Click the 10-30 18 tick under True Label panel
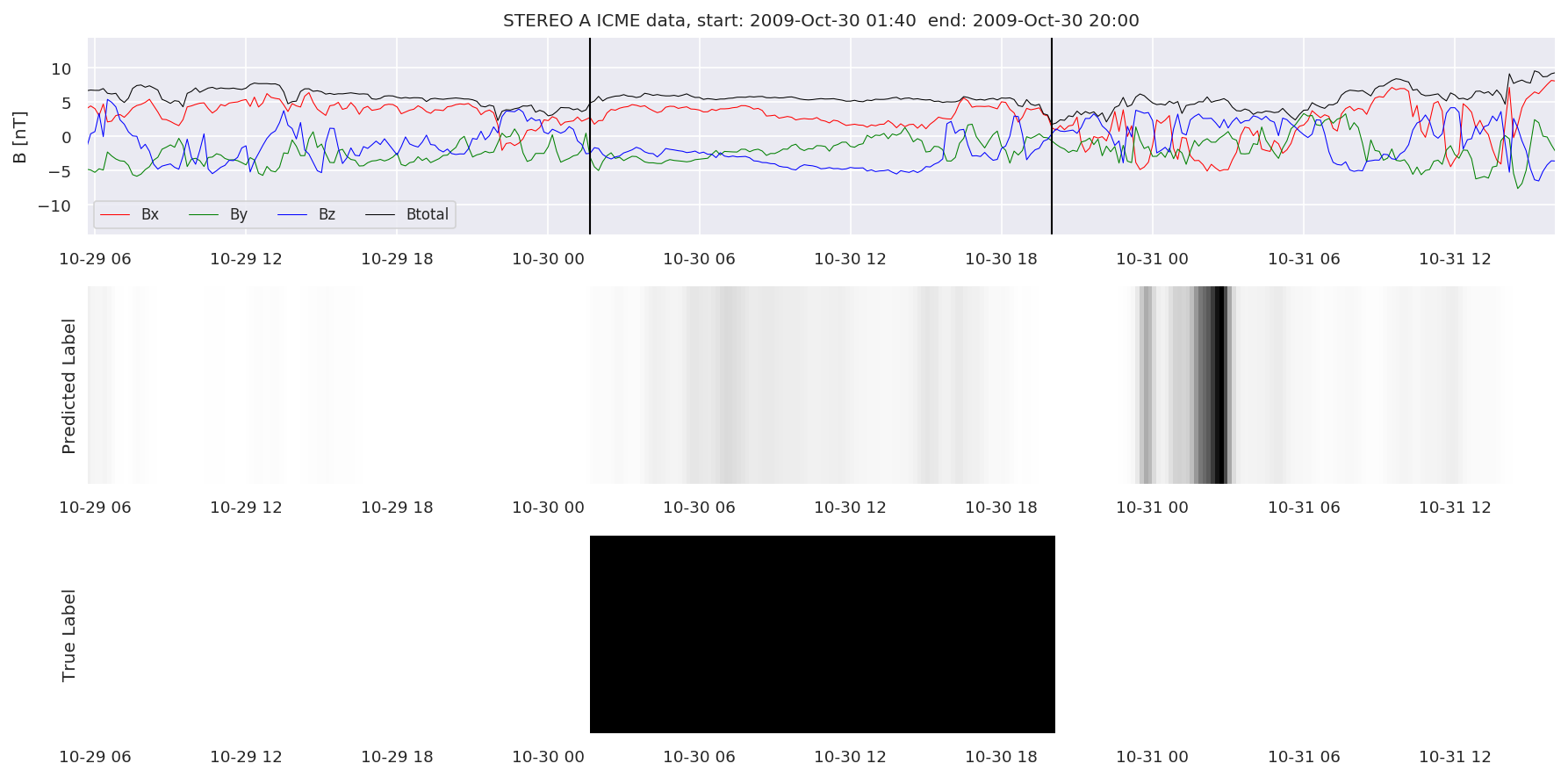Image resolution: width=1568 pixels, height=778 pixels. tap(1001, 757)
